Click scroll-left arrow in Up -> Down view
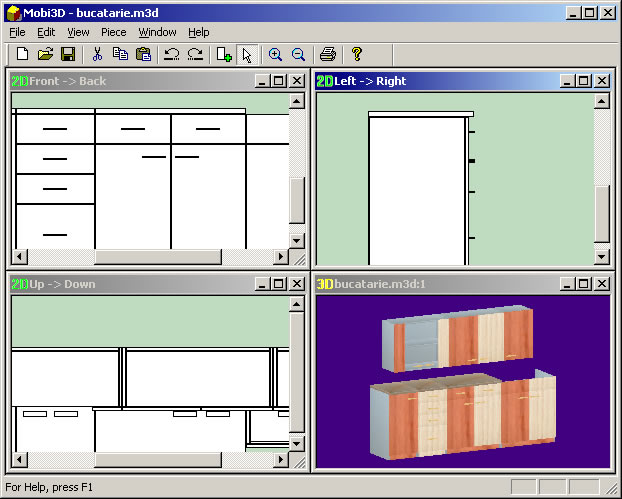The width and height of the screenshot is (622, 499). (x=20, y=460)
